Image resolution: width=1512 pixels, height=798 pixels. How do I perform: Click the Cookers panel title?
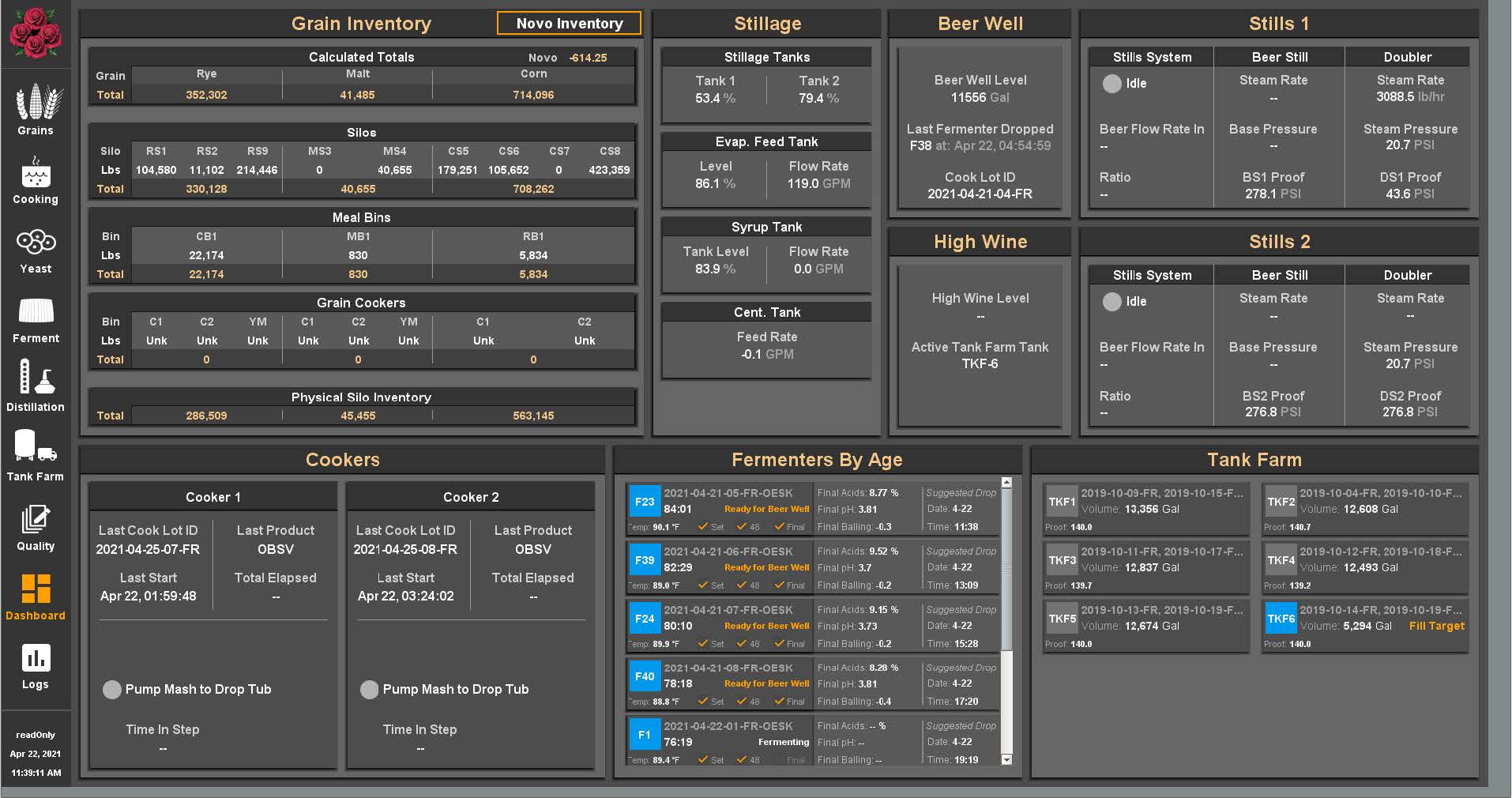click(x=342, y=460)
